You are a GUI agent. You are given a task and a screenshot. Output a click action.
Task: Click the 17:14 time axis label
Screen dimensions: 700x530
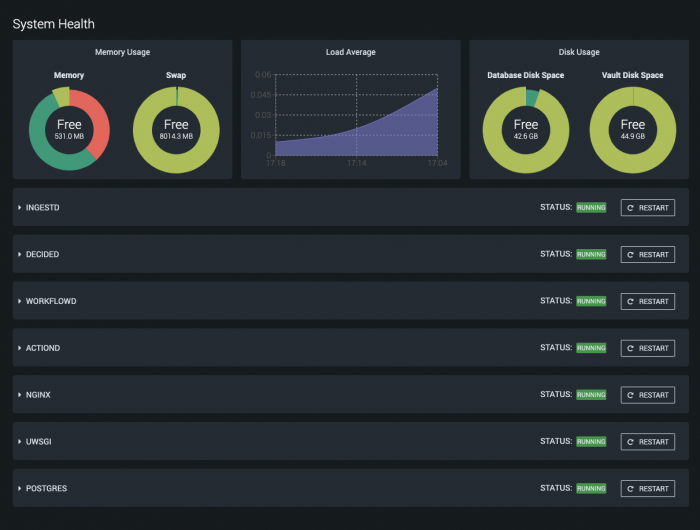pyautogui.click(x=357, y=163)
